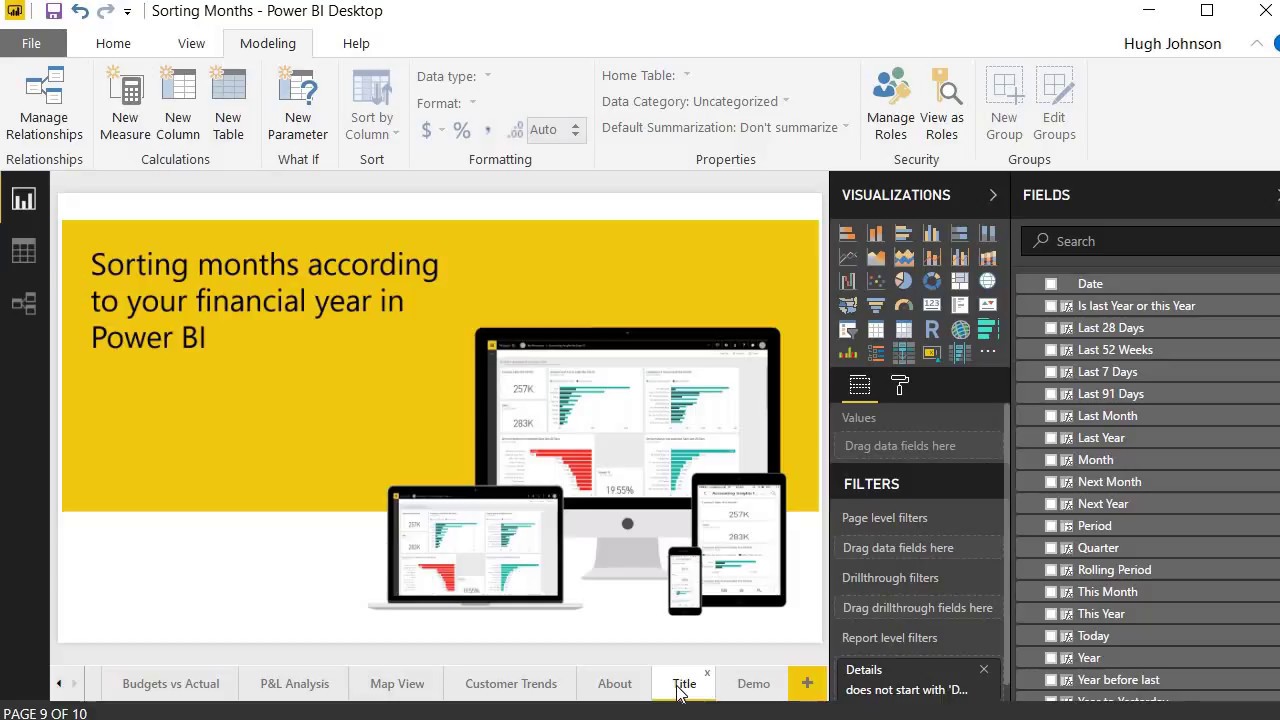The image size is (1280, 720).
Task: Open Data Category Uncategorized dropdown
Action: (695, 101)
